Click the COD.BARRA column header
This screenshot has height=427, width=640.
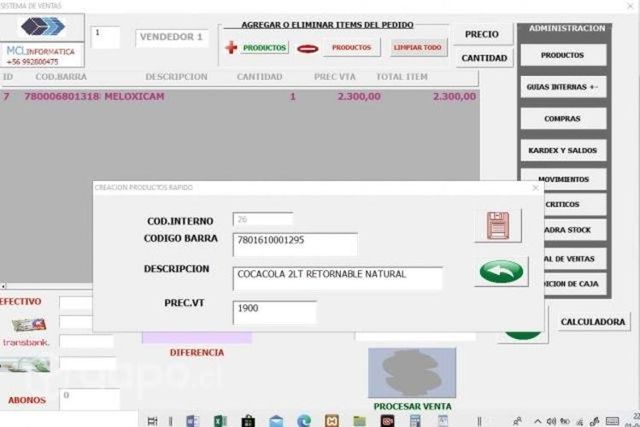tap(61, 77)
